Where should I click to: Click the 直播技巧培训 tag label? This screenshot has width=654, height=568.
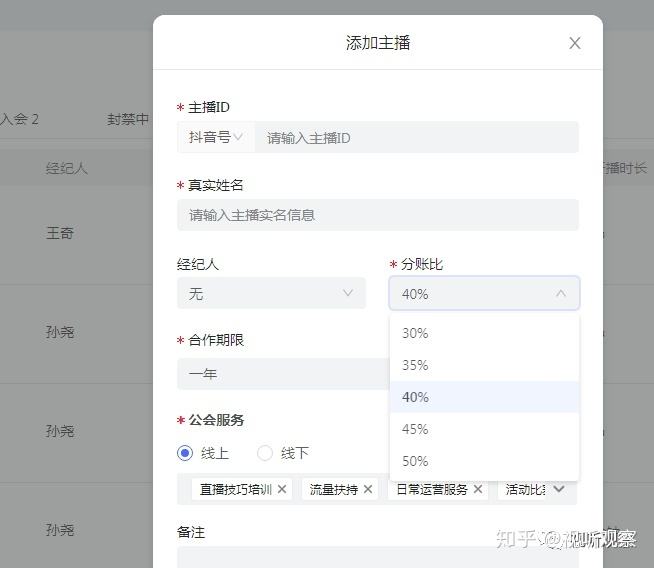[236, 489]
